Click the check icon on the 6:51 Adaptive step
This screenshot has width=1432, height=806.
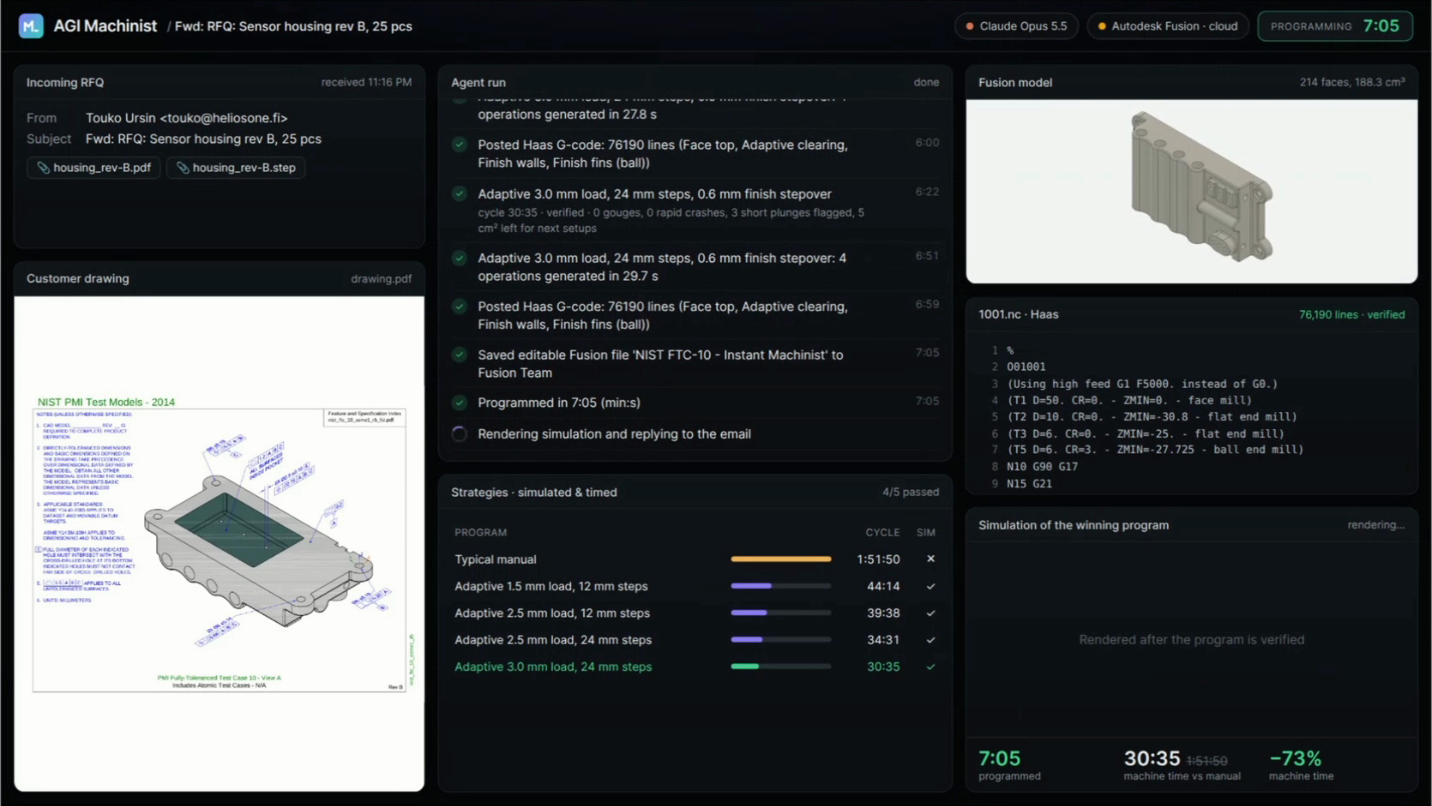click(x=459, y=258)
